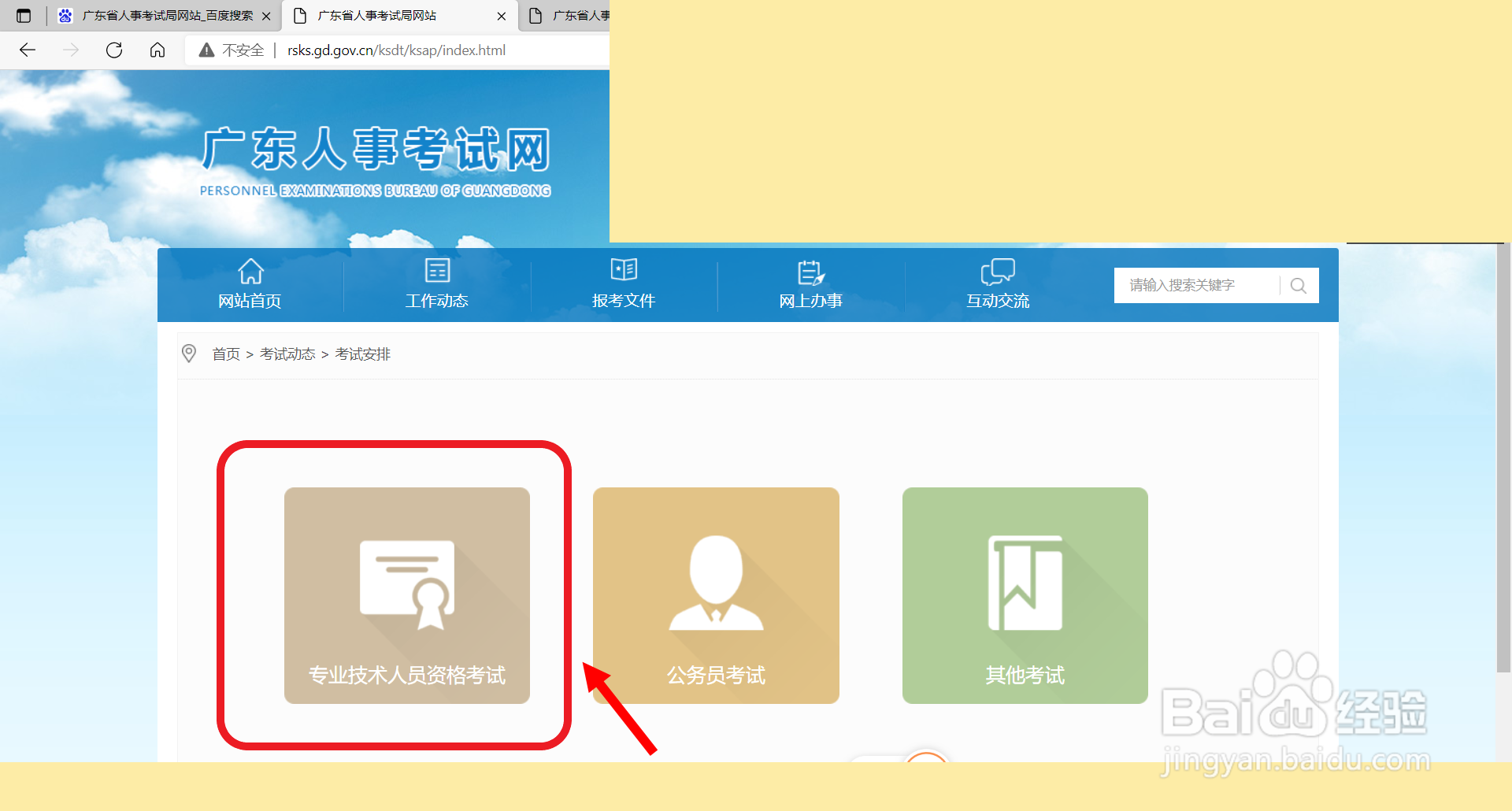The image size is (1512, 811).
Task: Click the not-secure warning icon
Action: click(x=206, y=50)
